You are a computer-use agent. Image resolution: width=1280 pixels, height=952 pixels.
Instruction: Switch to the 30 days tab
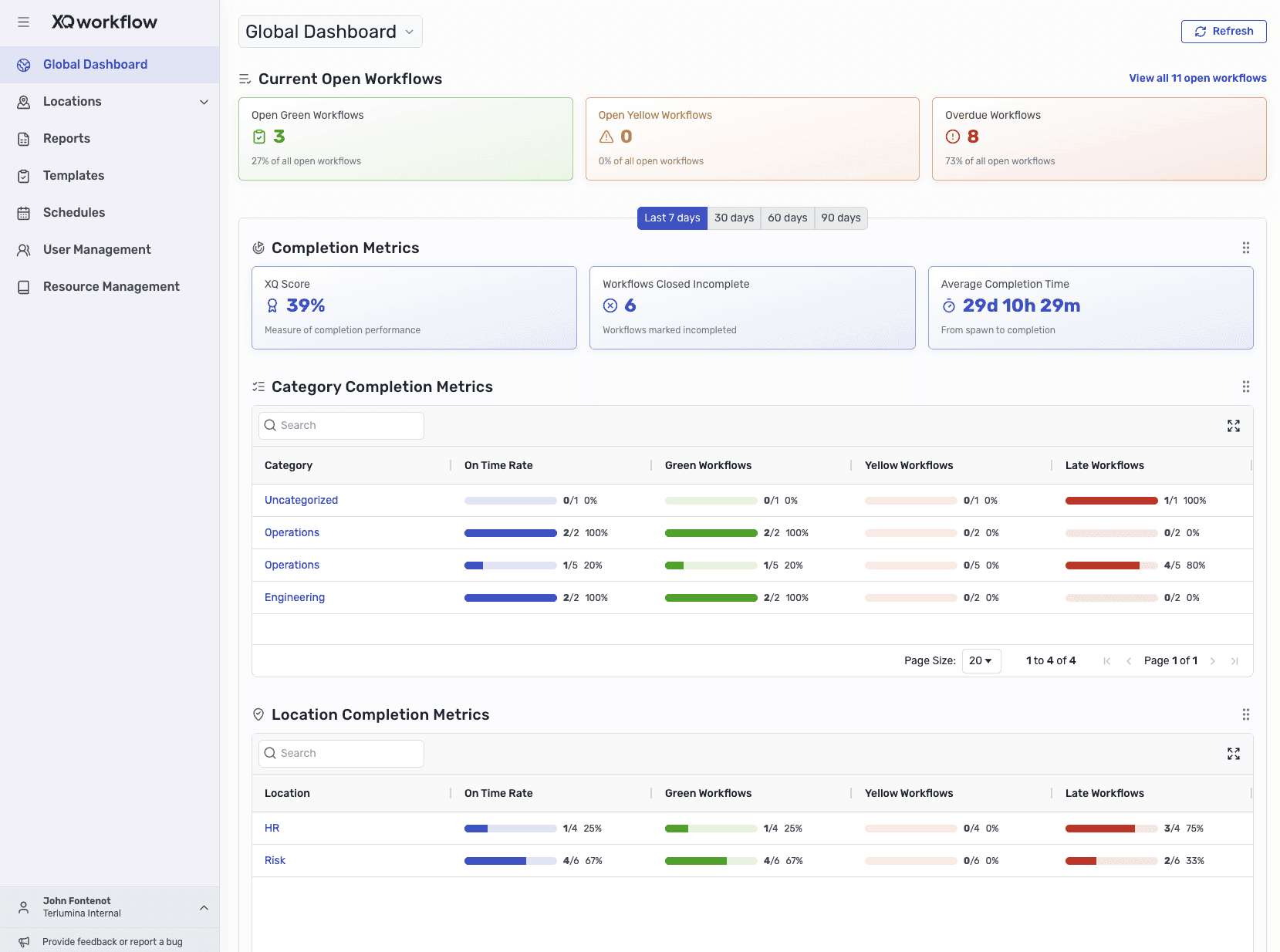pos(734,218)
